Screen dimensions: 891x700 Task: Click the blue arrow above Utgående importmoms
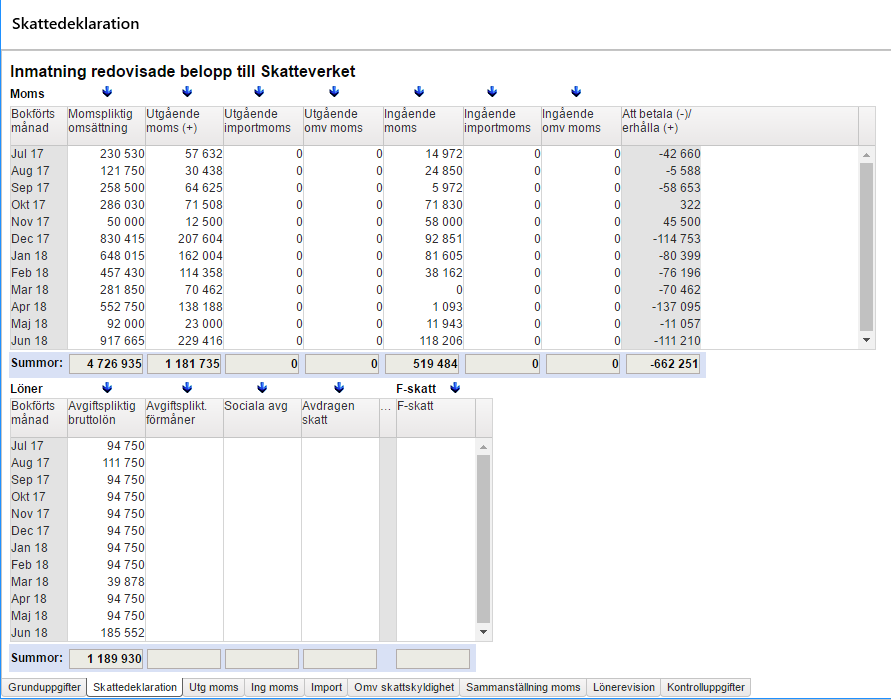(x=259, y=91)
